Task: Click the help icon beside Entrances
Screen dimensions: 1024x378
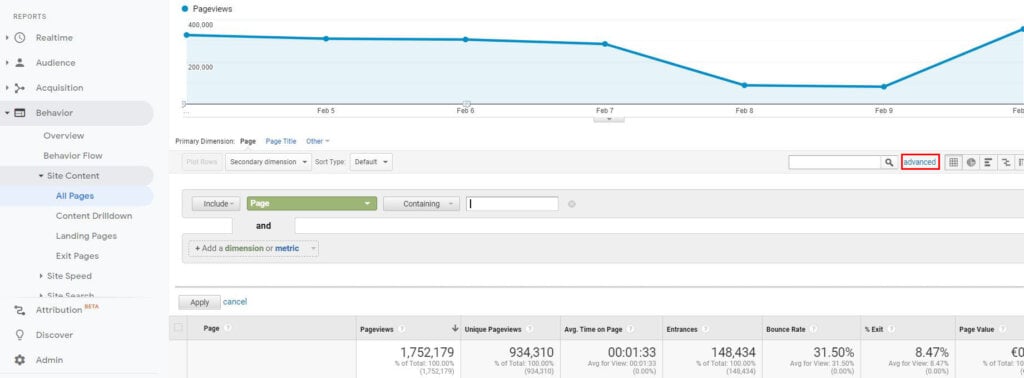Action: click(705, 330)
